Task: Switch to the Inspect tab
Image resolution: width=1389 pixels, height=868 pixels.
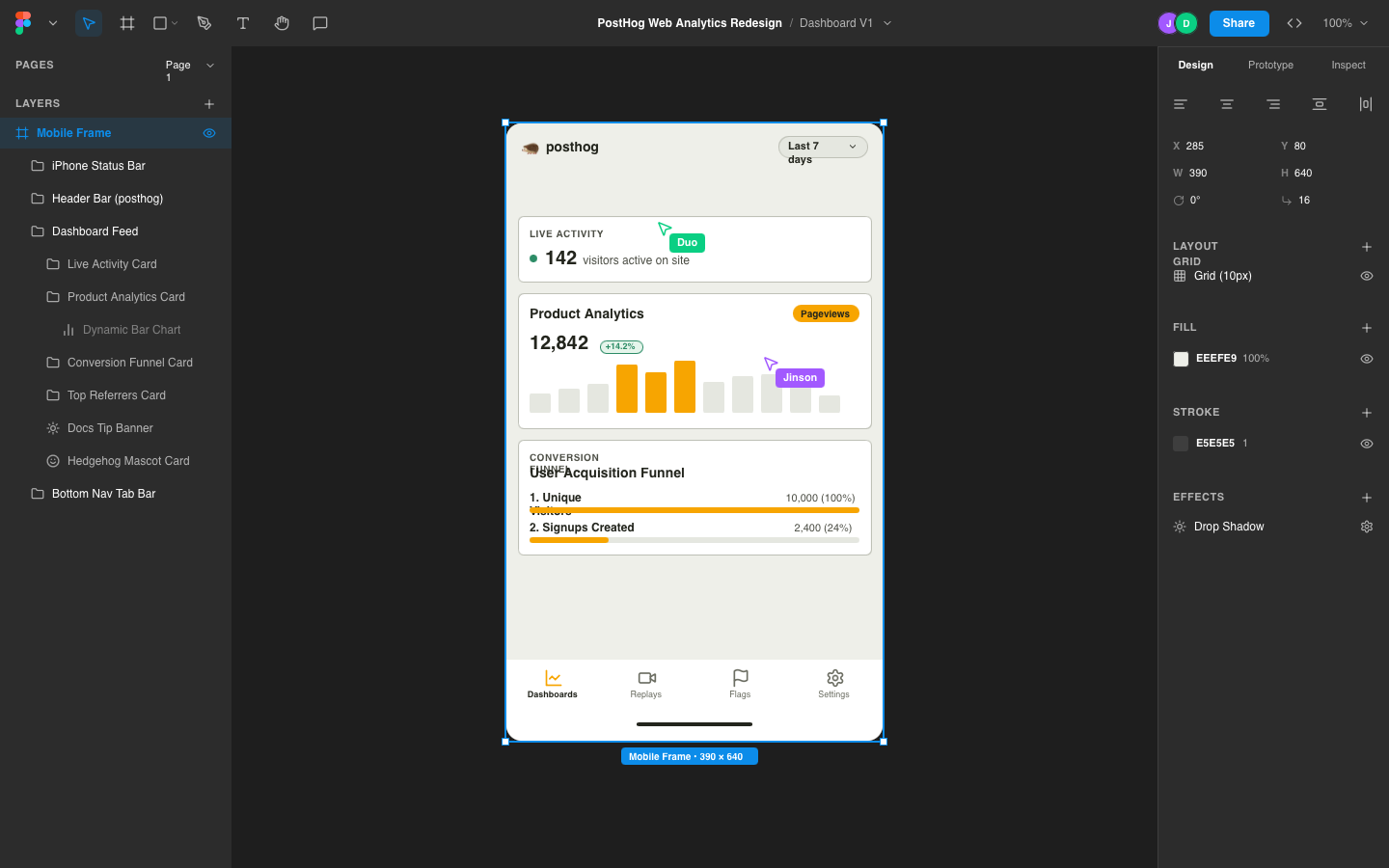Action: [1348, 66]
